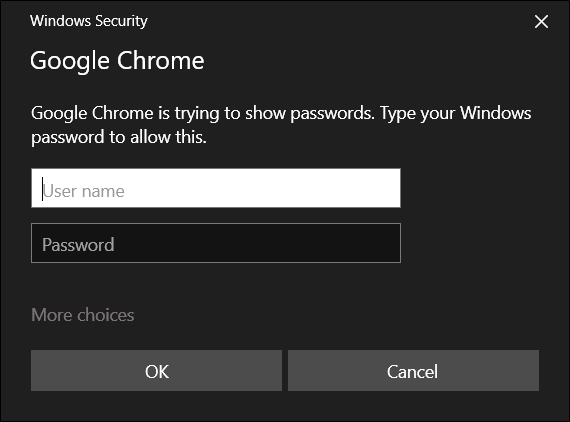Click the User name input field
The image size is (570, 422).
(x=216, y=188)
